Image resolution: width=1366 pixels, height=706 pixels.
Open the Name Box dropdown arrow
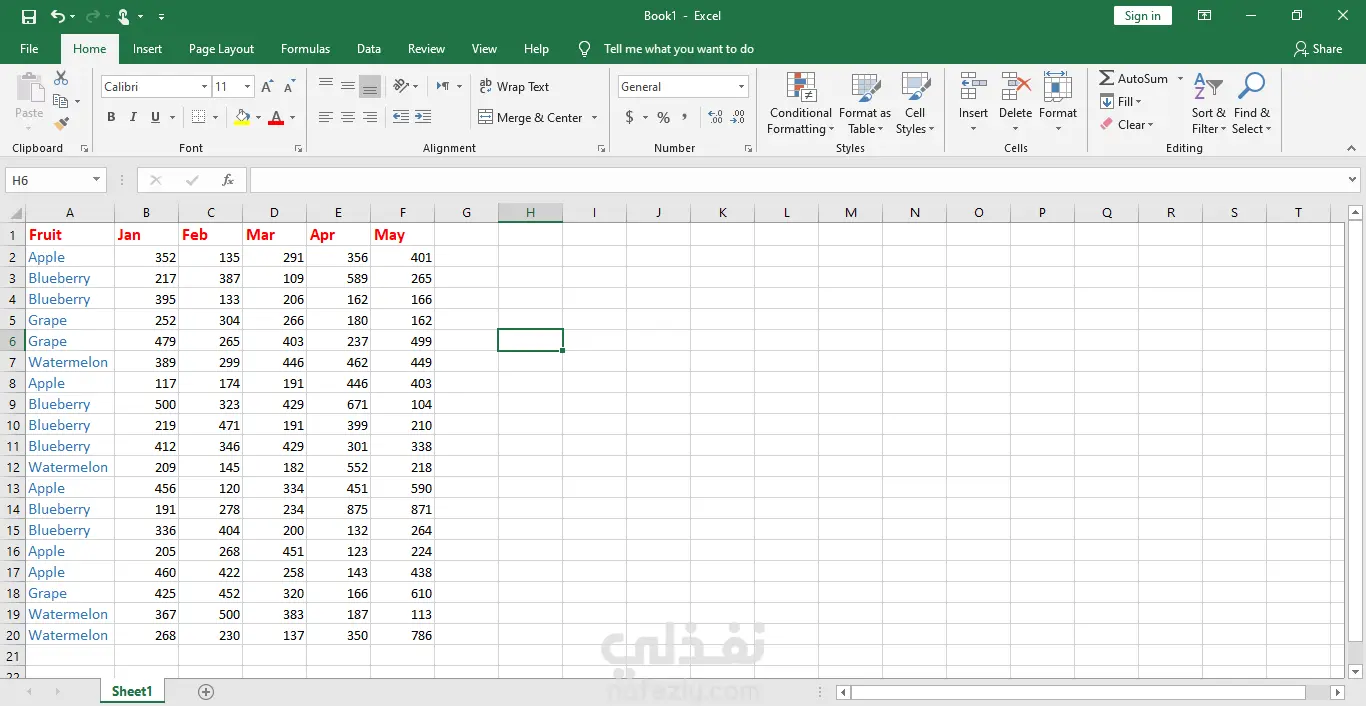(x=97, y=180)
